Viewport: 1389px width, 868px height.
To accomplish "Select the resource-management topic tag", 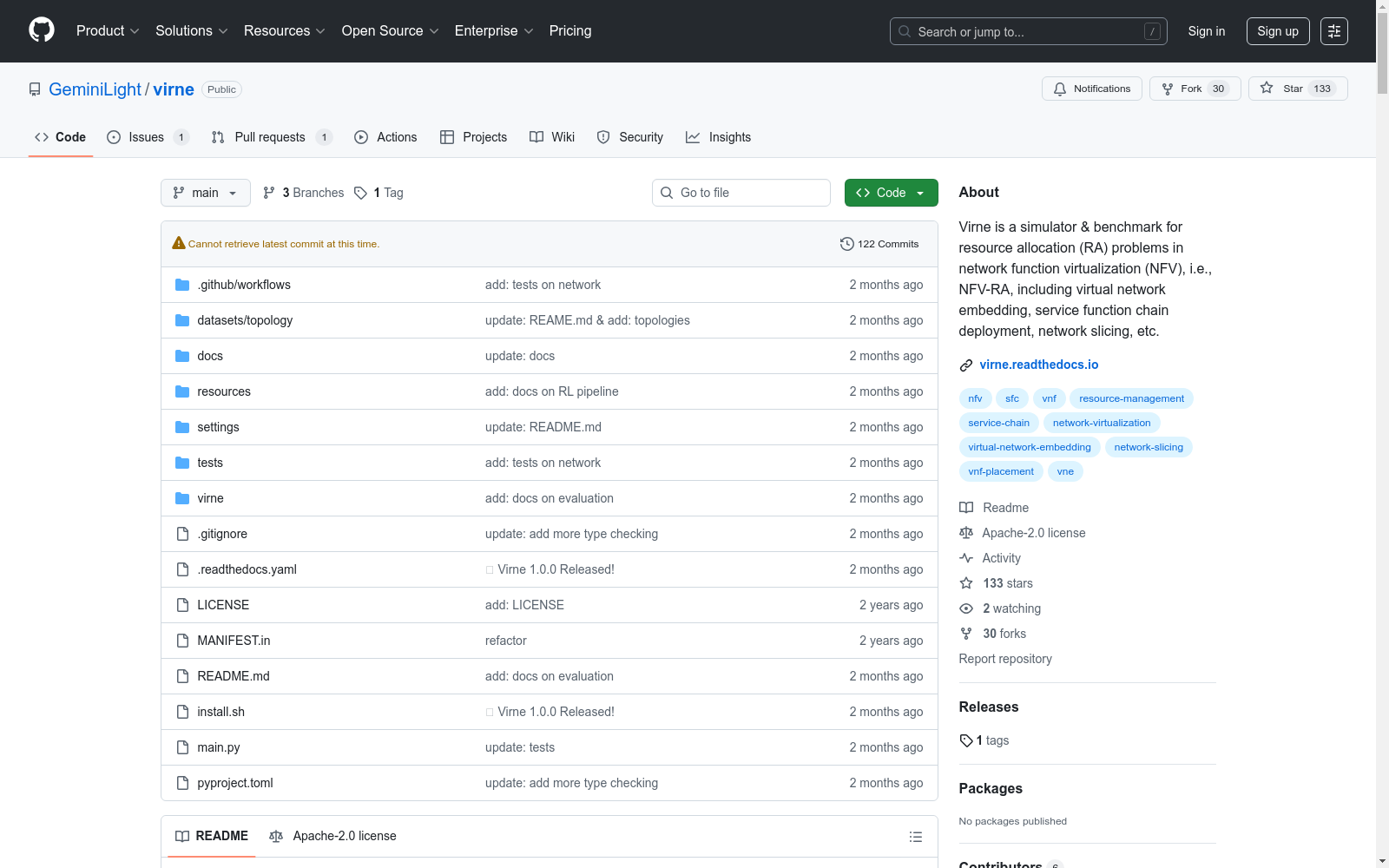I will [1131, 398].
